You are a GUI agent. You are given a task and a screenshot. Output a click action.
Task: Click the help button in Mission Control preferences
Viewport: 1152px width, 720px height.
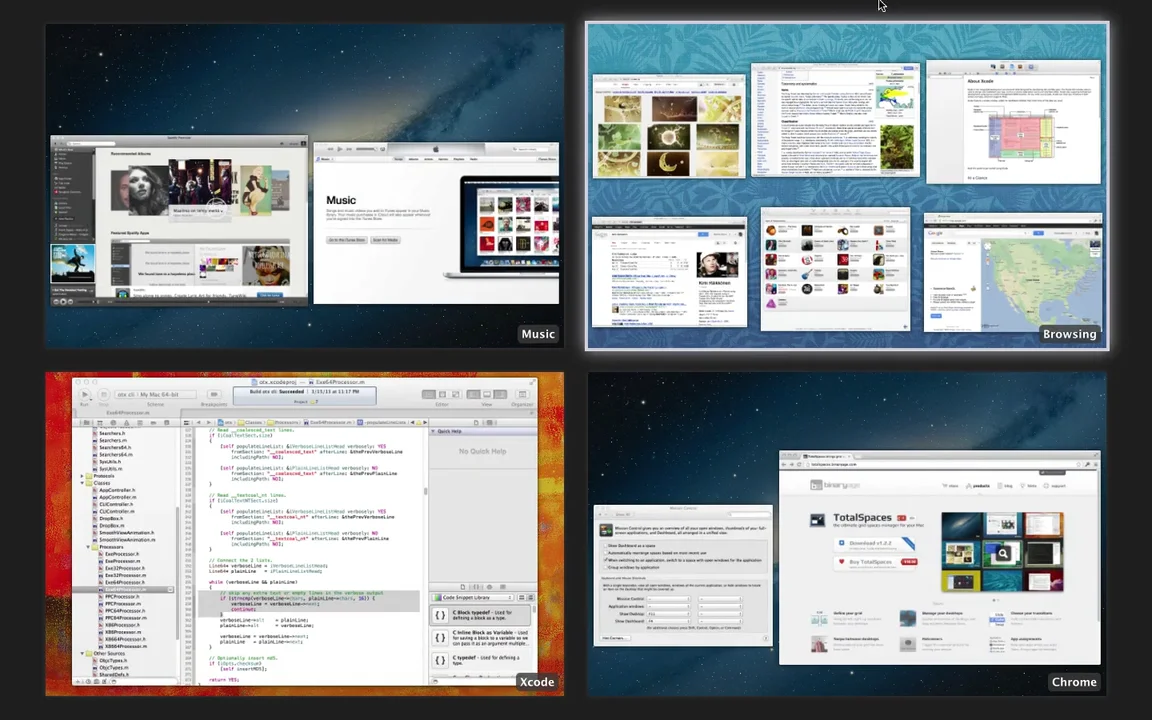pyautogui.click(x=766, y=638)
